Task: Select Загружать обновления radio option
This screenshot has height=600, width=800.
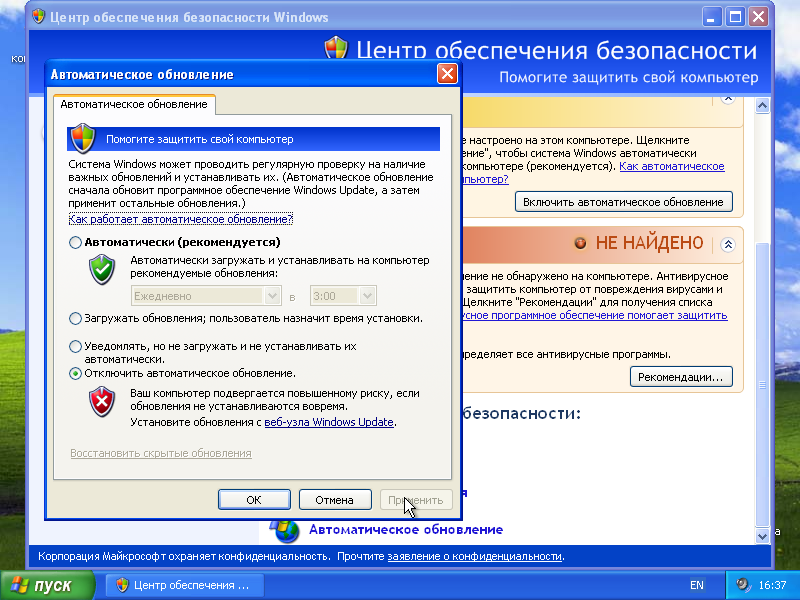Action: [75, 318]
